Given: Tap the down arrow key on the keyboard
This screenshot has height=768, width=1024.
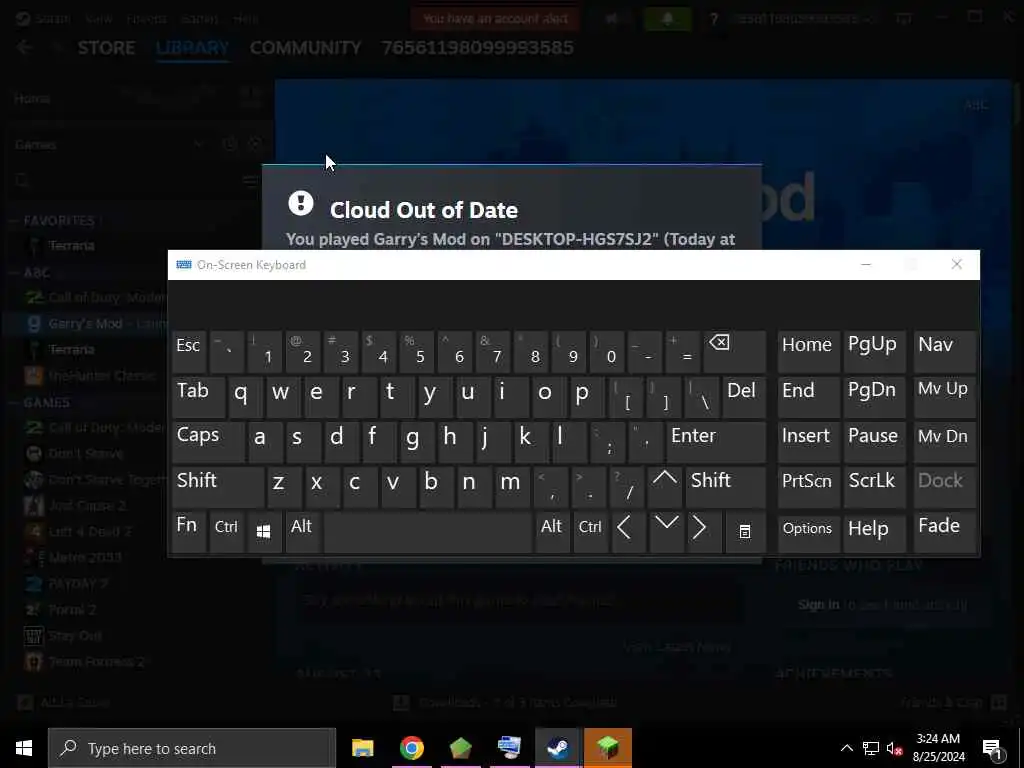Looking at the screenshot, I should pyautogui.click(x=666, y=532).
